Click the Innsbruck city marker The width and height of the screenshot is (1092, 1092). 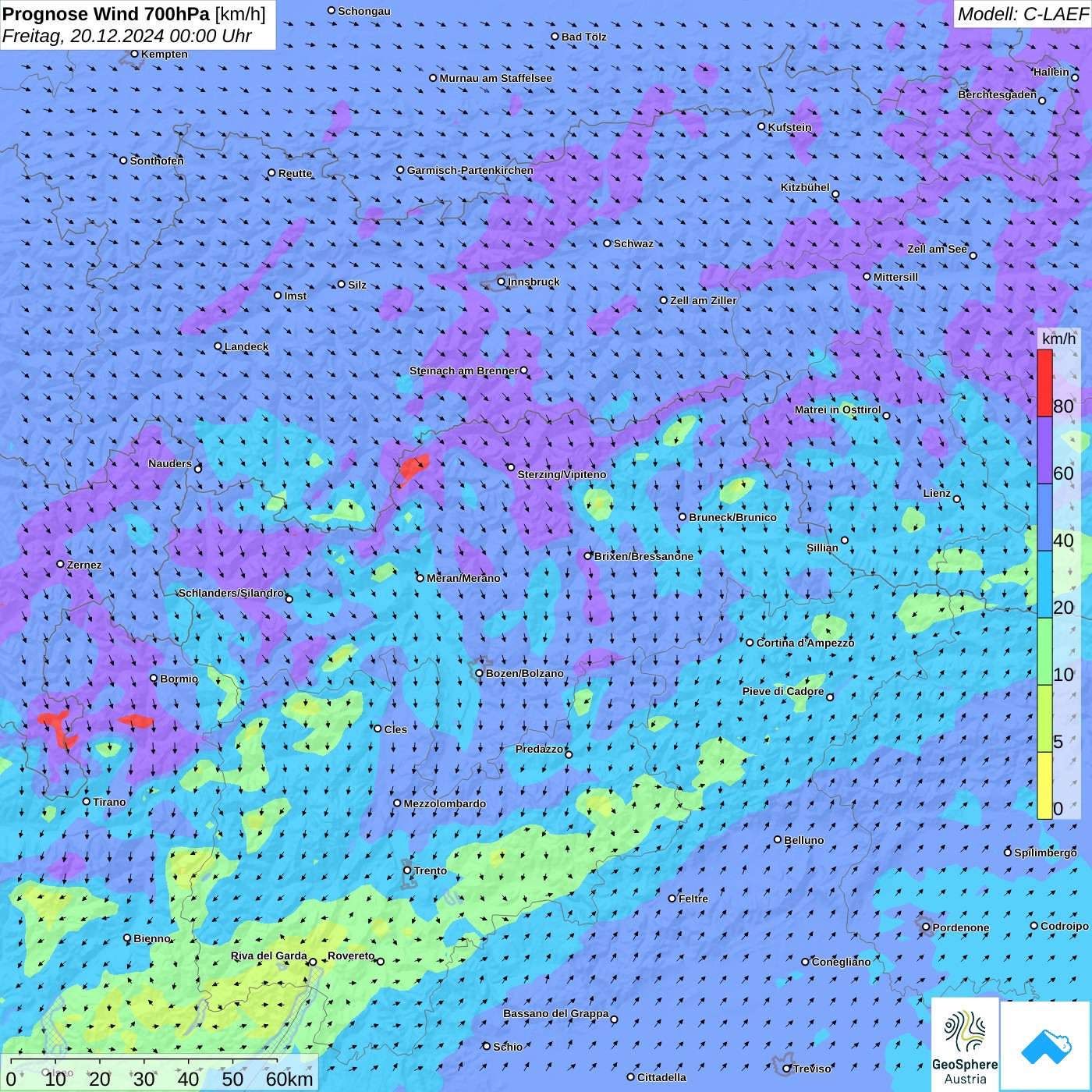pyautogui.click(x=502, y=282)
